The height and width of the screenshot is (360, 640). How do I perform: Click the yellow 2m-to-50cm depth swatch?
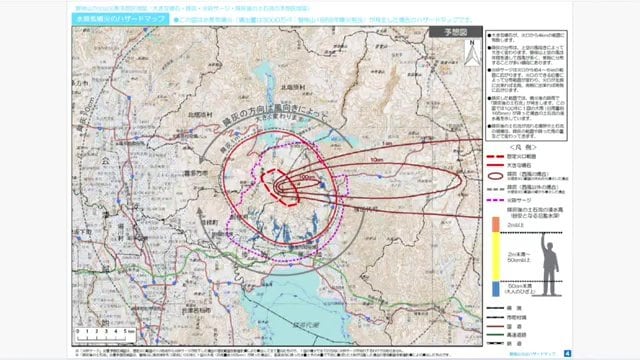click(x=496, y=257)
